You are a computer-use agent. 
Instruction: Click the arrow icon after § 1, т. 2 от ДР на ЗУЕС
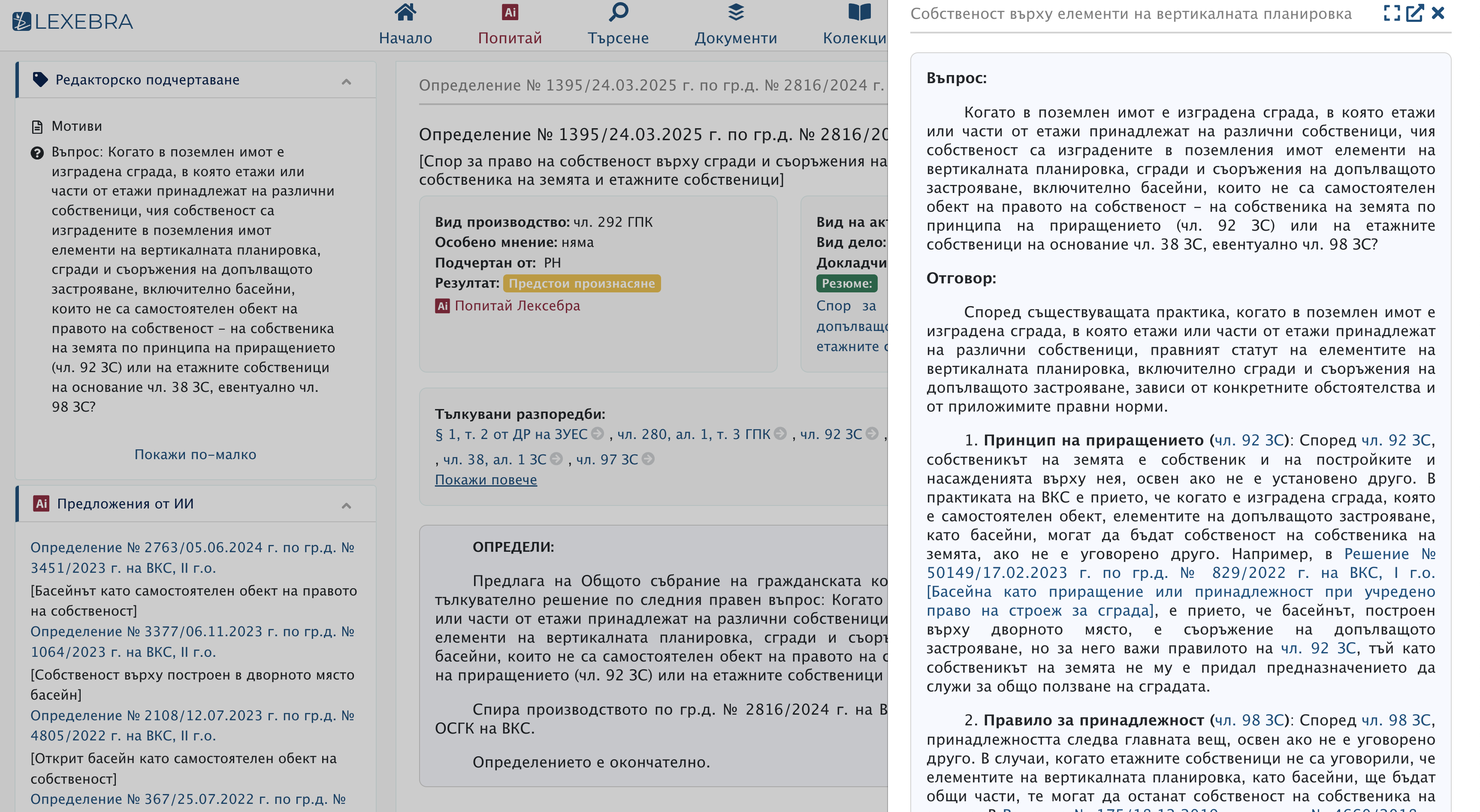(598, 433)
